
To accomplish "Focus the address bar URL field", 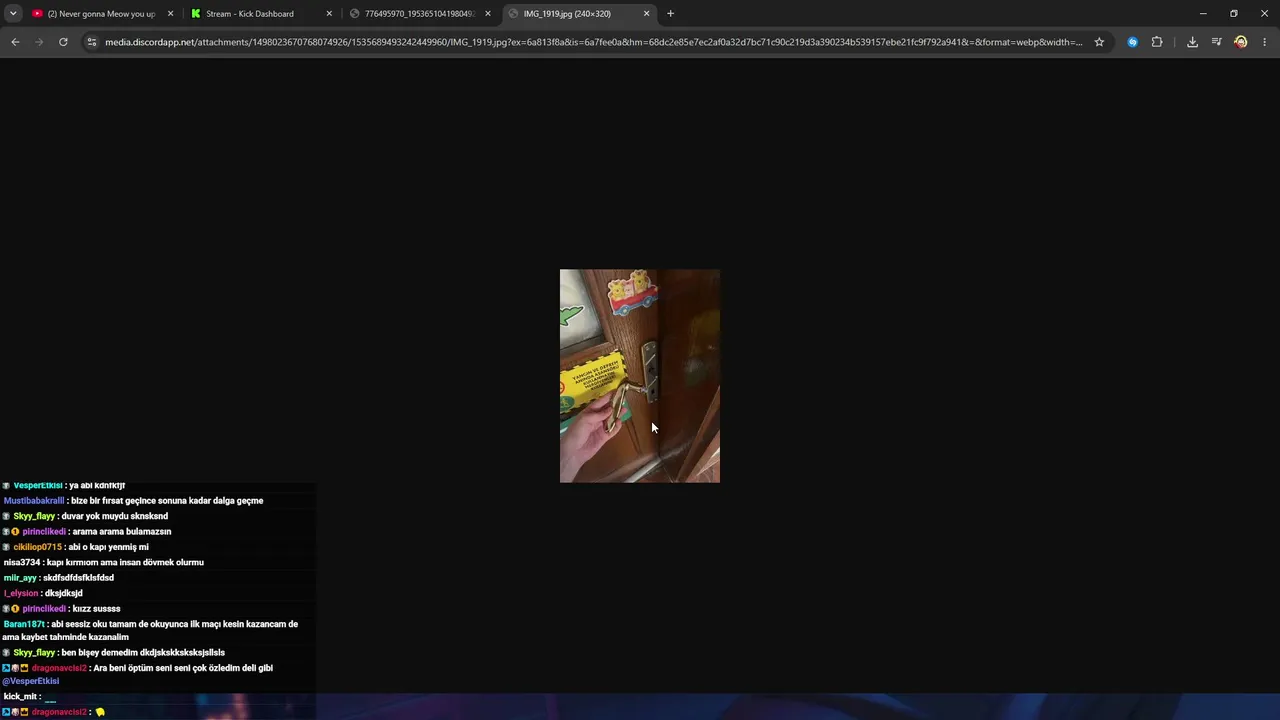I will [593, 42].
